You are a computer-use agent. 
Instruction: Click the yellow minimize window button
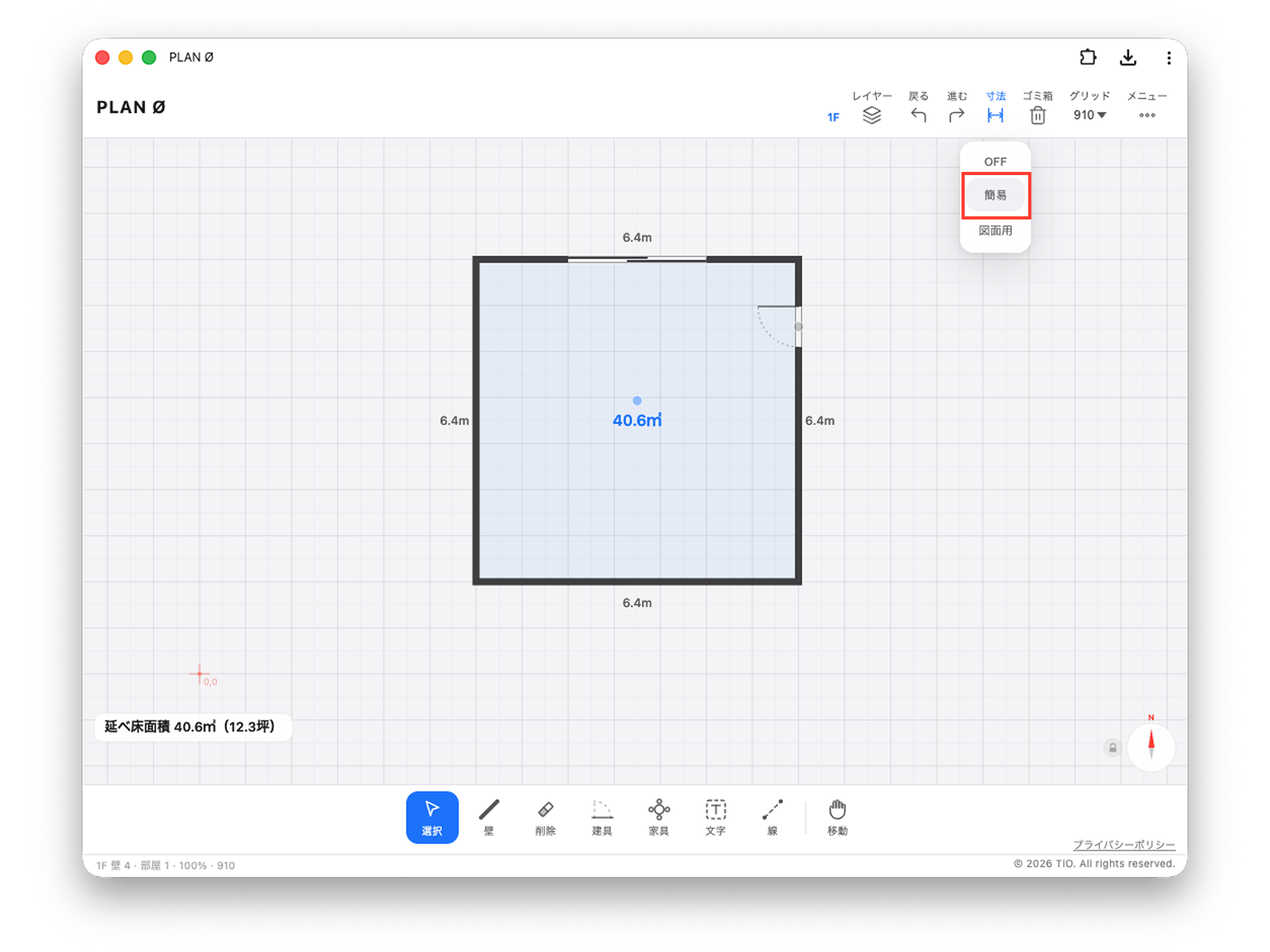[x=125, y=57]
